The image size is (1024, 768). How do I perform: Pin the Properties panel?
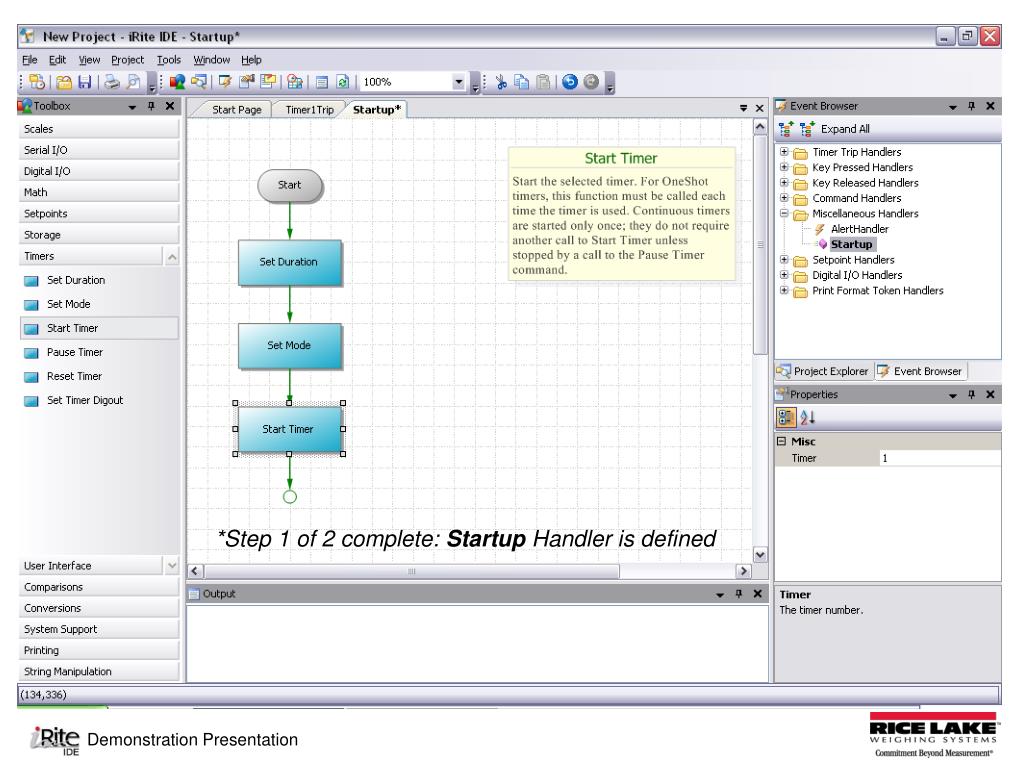972,394
